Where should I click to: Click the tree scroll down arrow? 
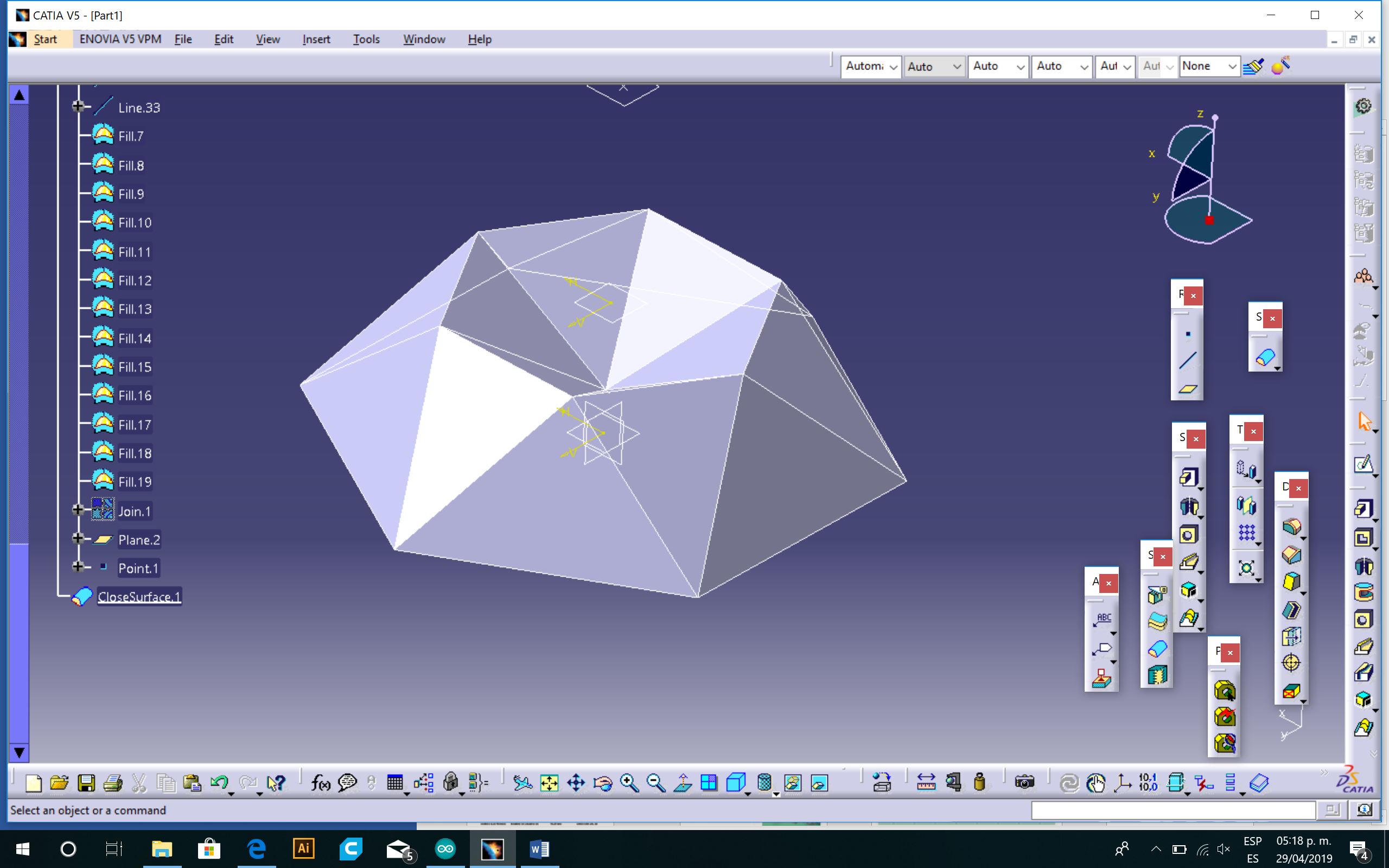click(19, 752)
